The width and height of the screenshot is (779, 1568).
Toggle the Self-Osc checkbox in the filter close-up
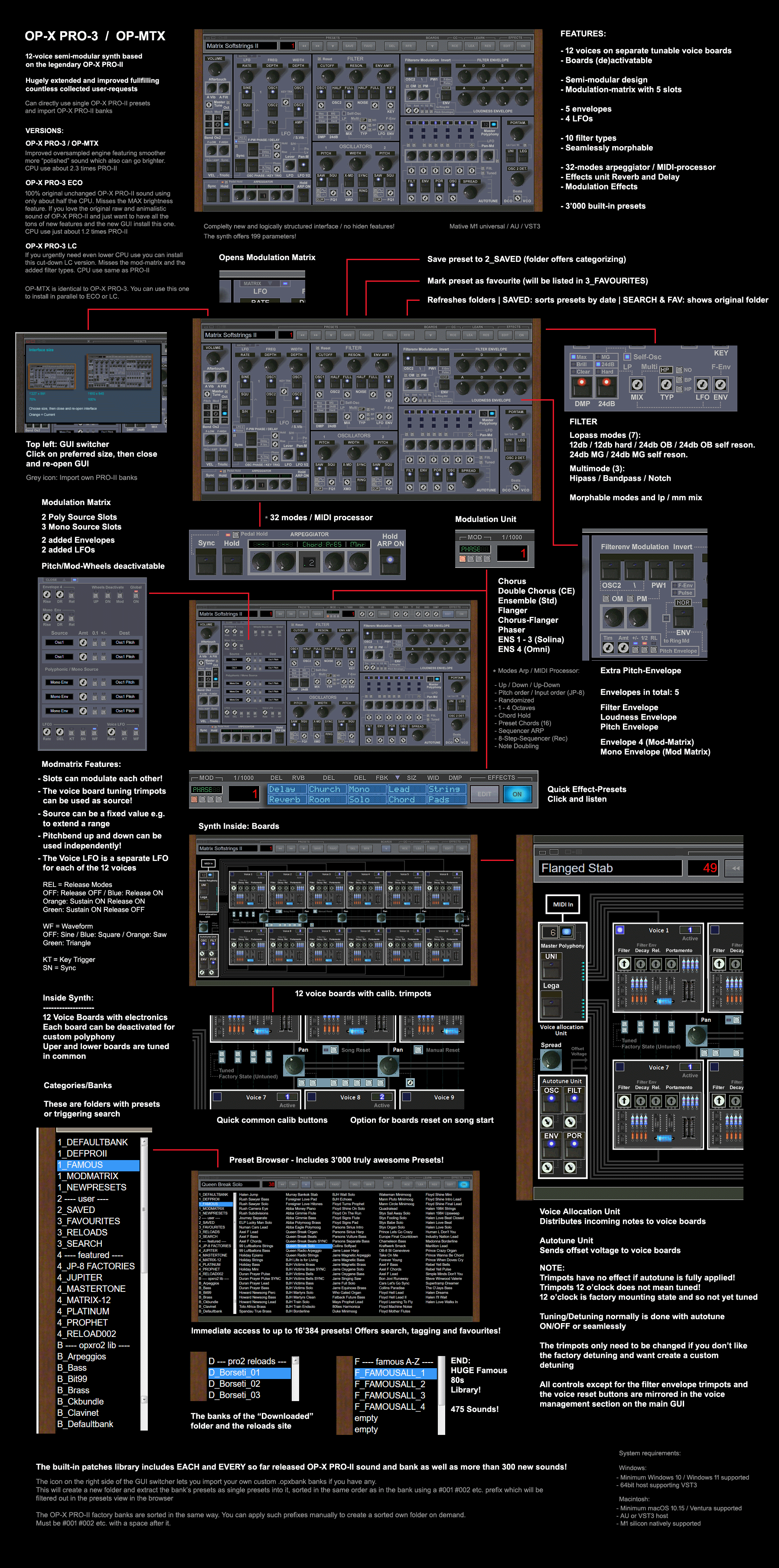click(627, 357)
